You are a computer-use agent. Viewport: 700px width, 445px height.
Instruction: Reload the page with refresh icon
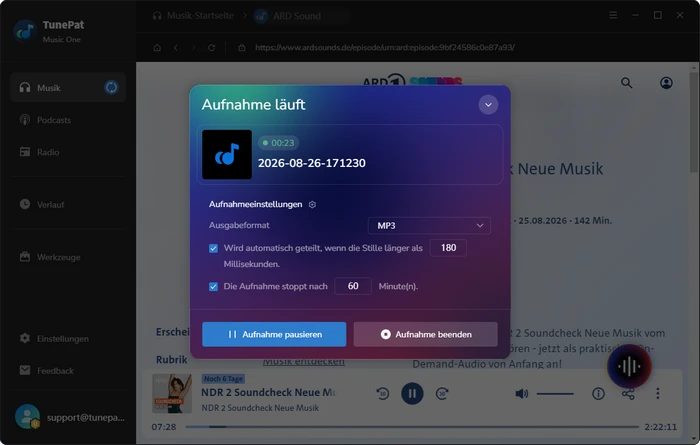tap(212, 47)
